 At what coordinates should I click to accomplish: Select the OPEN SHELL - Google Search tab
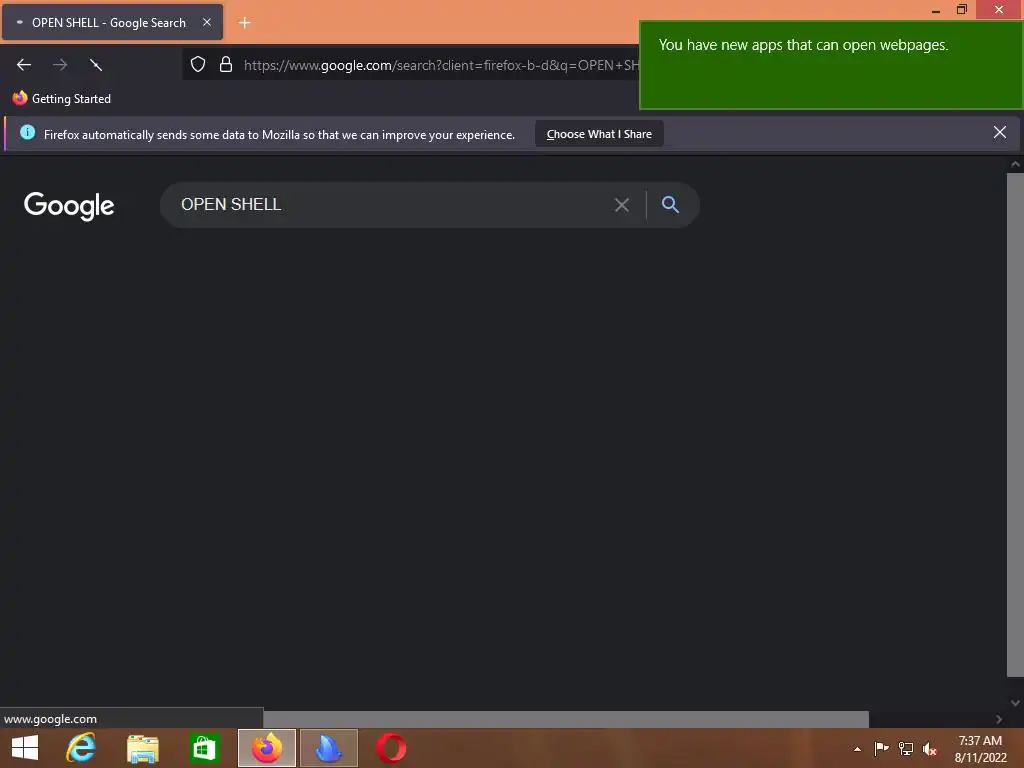[112, 22]
